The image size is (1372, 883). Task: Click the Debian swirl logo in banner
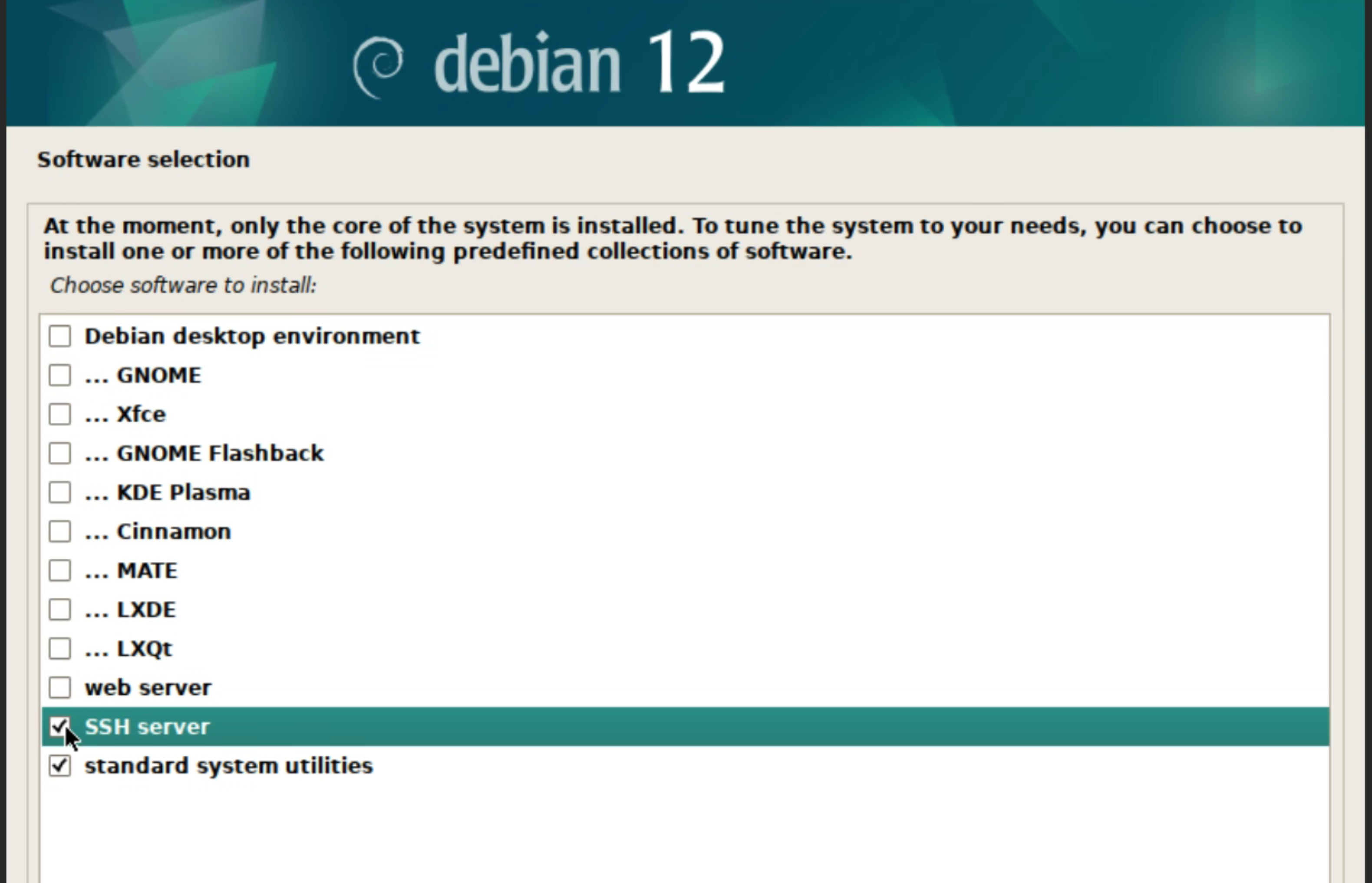tap(378, 68)
